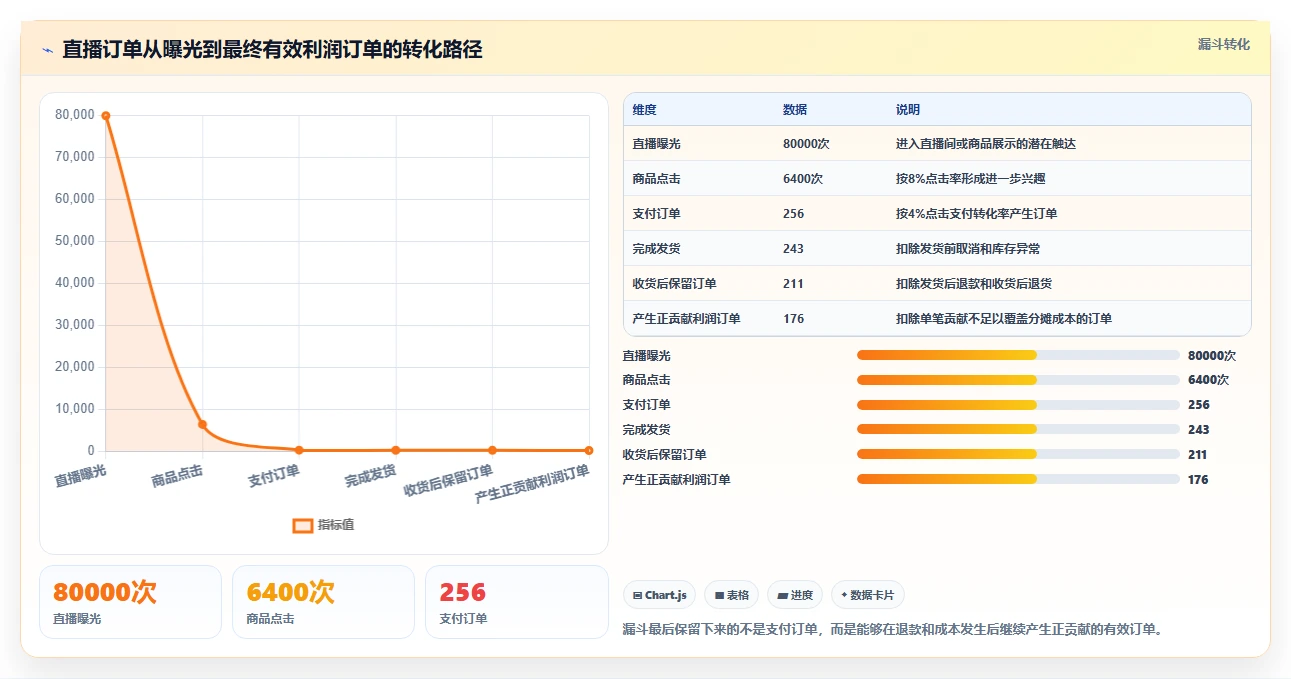This screenshot has width=1291, height=679.
Task: Click the 商品点击 data point on chart
Action: pyautogui.click(x=202, y=424)
